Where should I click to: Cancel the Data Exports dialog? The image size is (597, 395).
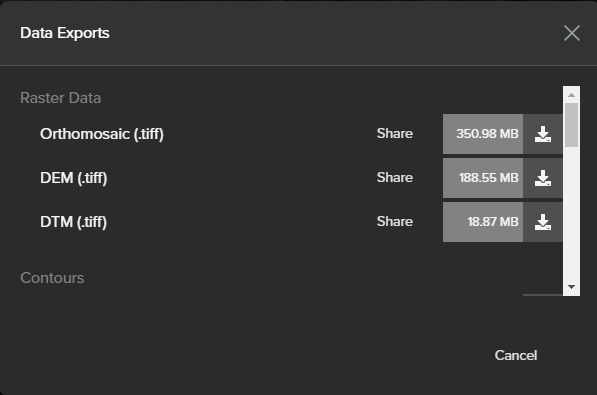(x=516, y=355)
